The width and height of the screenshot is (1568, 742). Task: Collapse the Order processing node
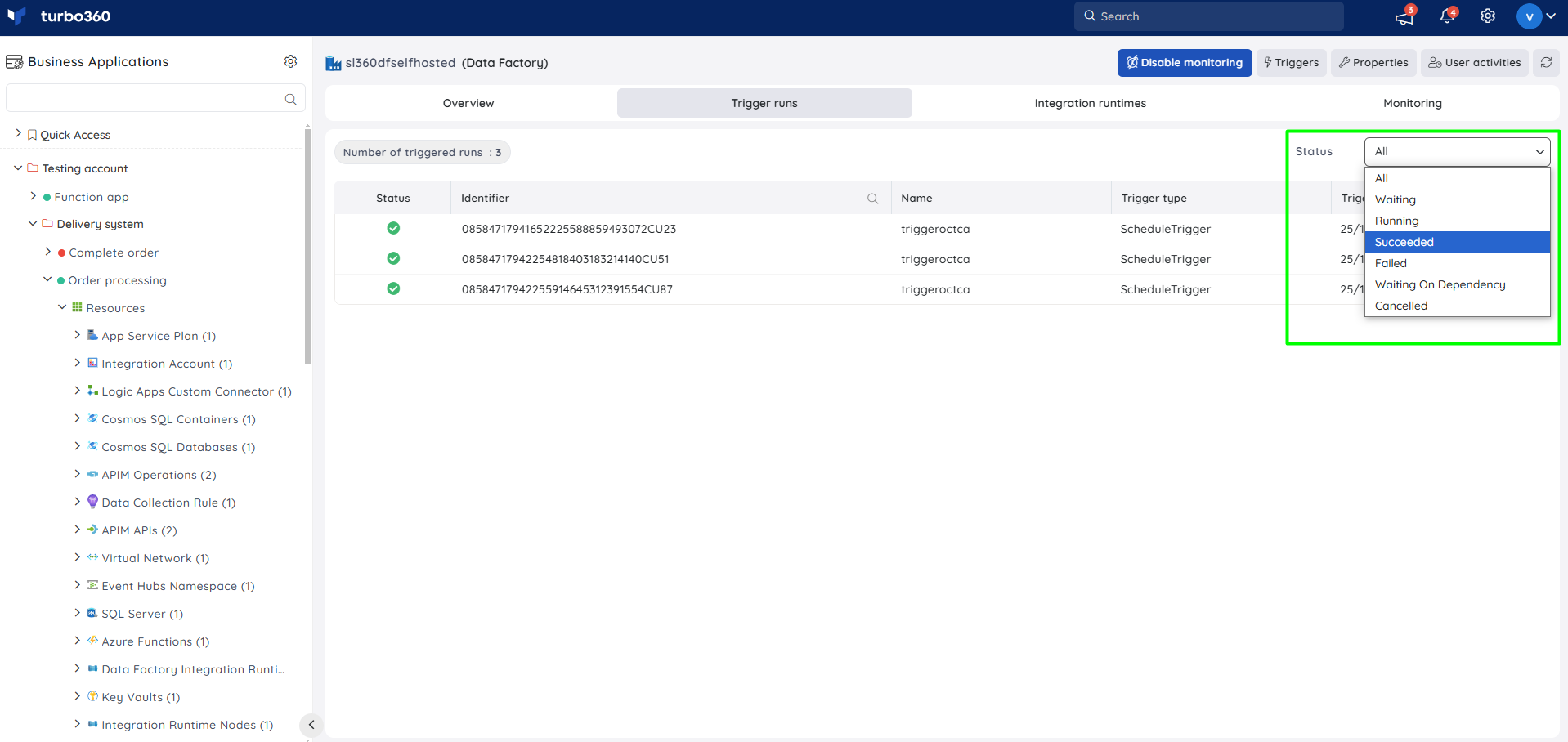[x=47, y=279]
